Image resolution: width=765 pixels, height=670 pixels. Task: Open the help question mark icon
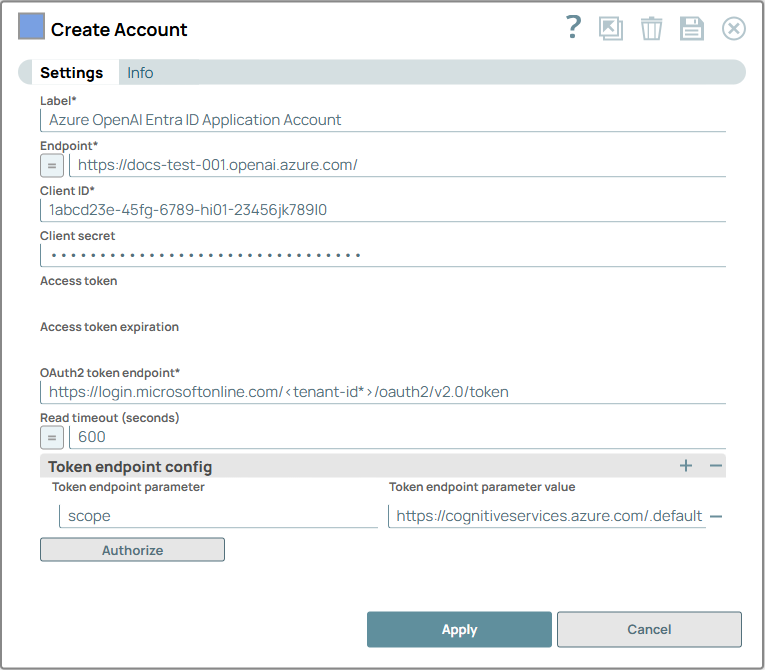coord(573,27)
